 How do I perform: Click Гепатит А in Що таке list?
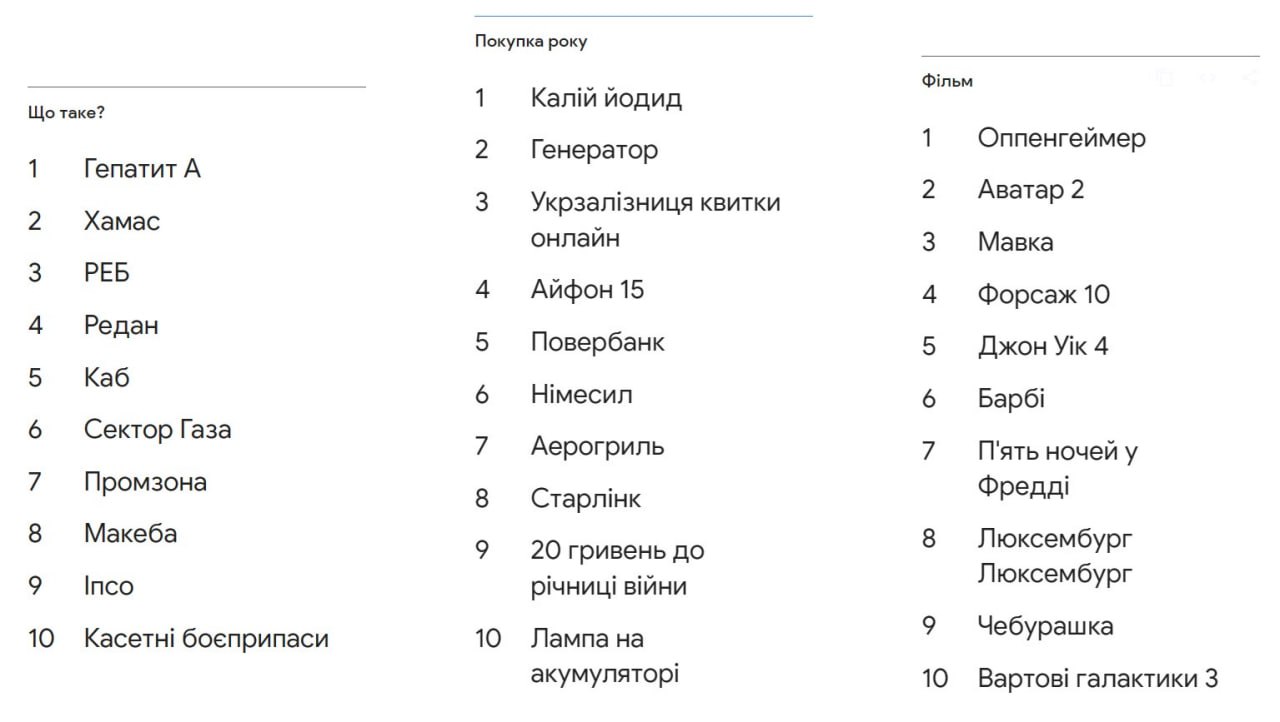tap(142, 169)
